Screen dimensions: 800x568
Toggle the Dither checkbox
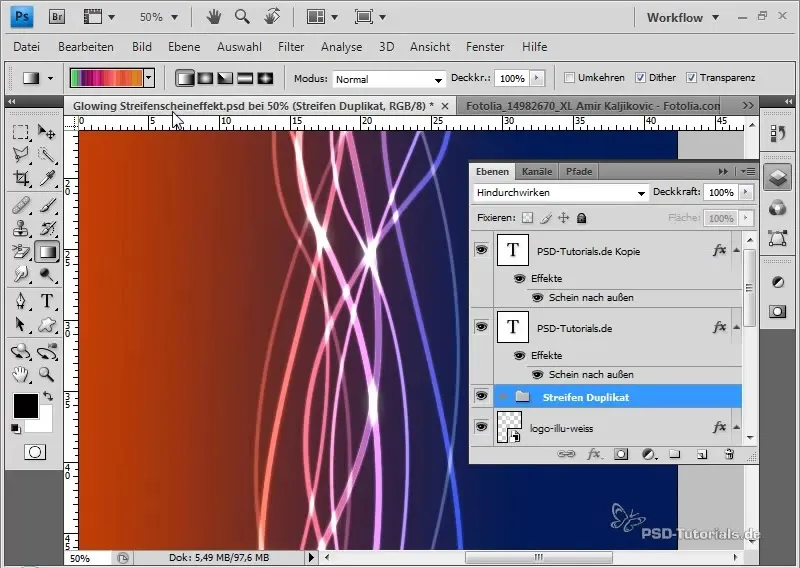[x=640, y=78]
